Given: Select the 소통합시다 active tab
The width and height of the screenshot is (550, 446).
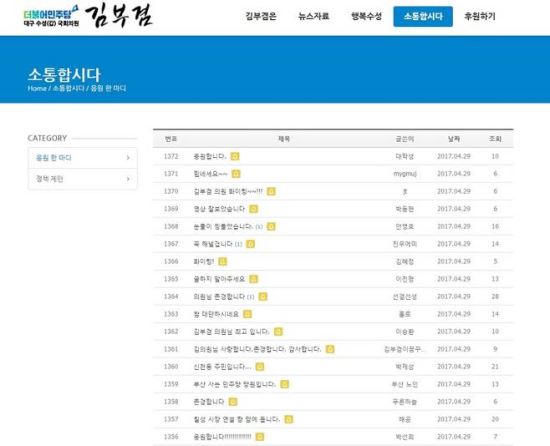Looking at the screenshot, I should click(x=423, y=16).
